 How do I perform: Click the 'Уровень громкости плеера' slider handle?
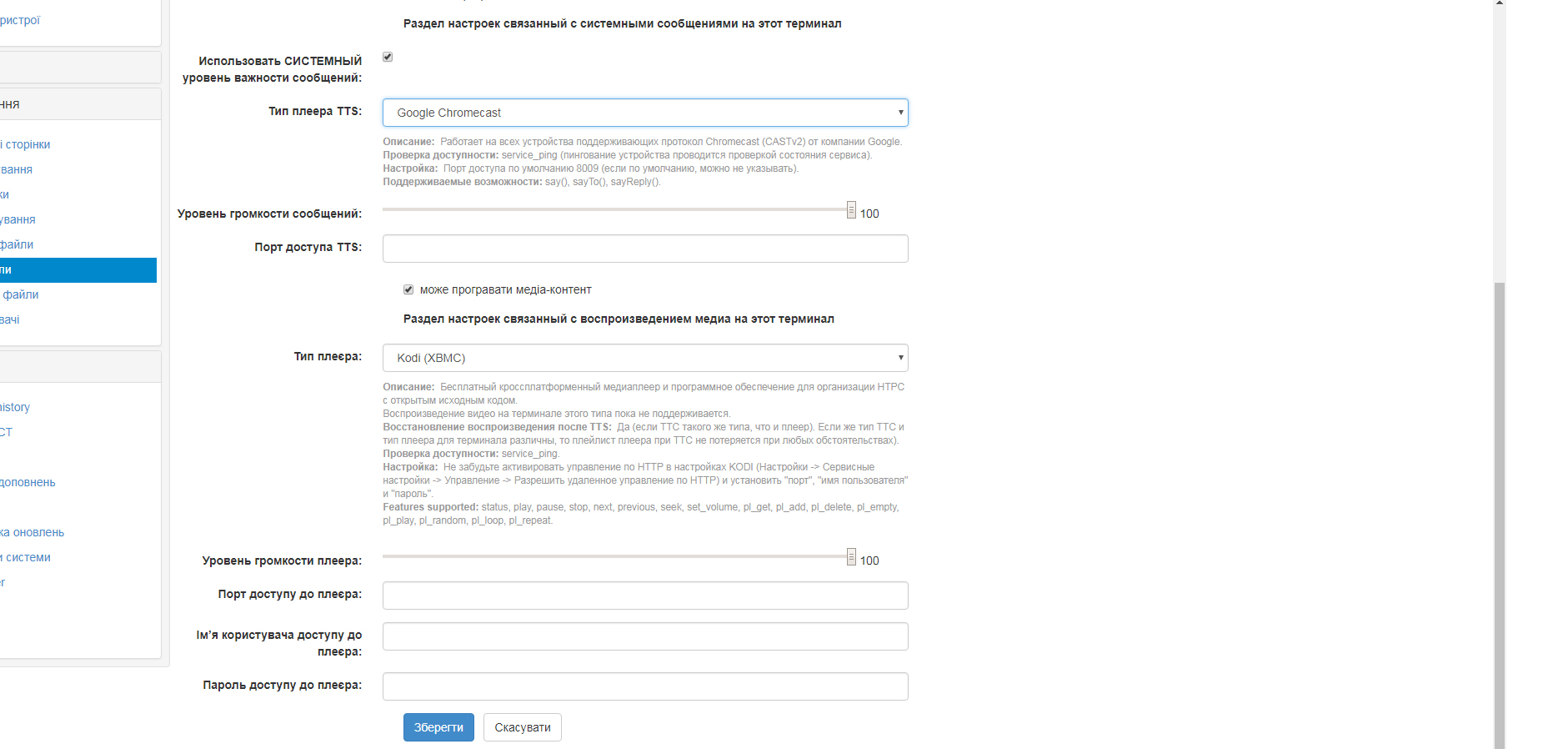point(851,557)
